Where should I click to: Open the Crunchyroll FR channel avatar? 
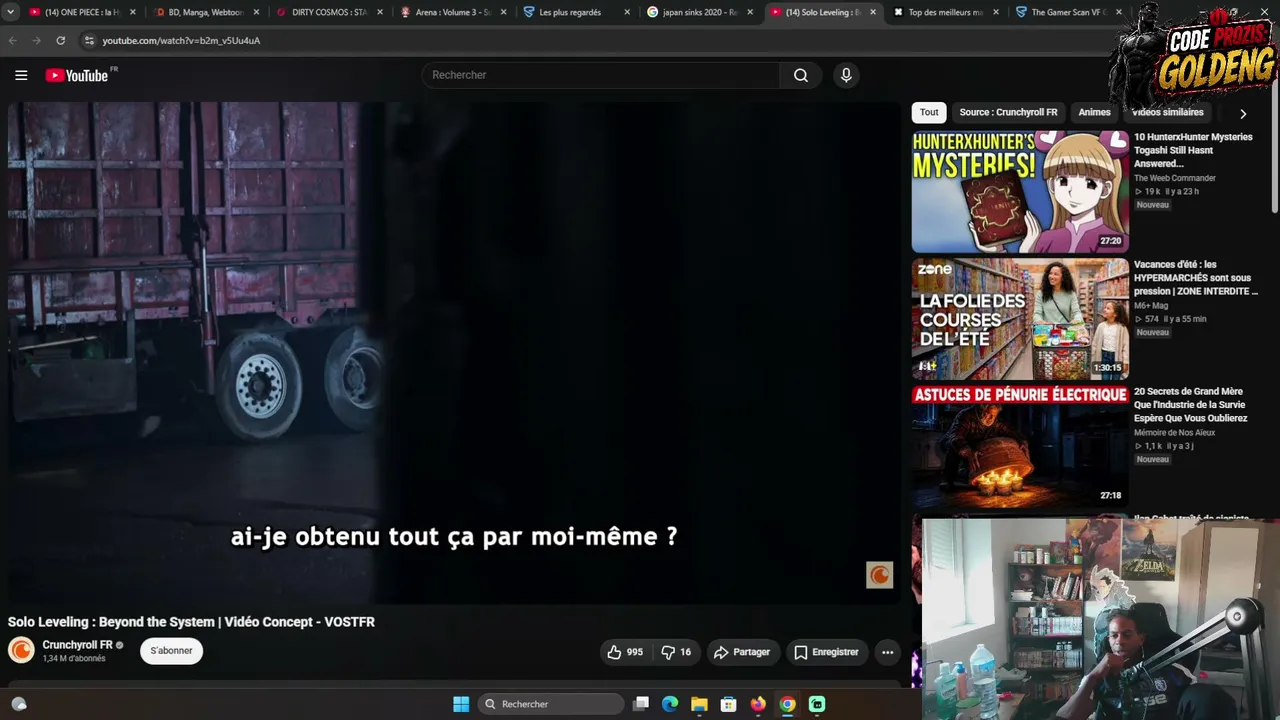tap(21, 650)
